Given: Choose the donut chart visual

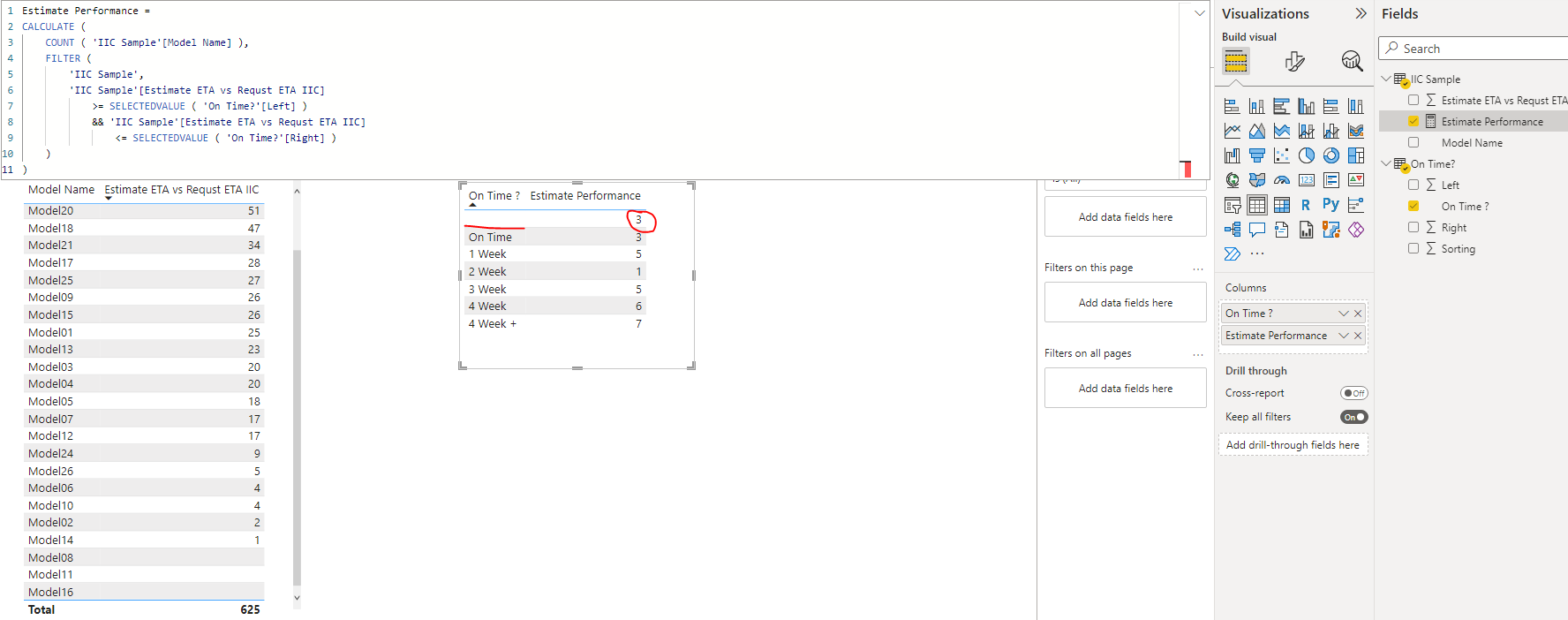Looking at the screenshot, I should click(x=1331, y=156).
